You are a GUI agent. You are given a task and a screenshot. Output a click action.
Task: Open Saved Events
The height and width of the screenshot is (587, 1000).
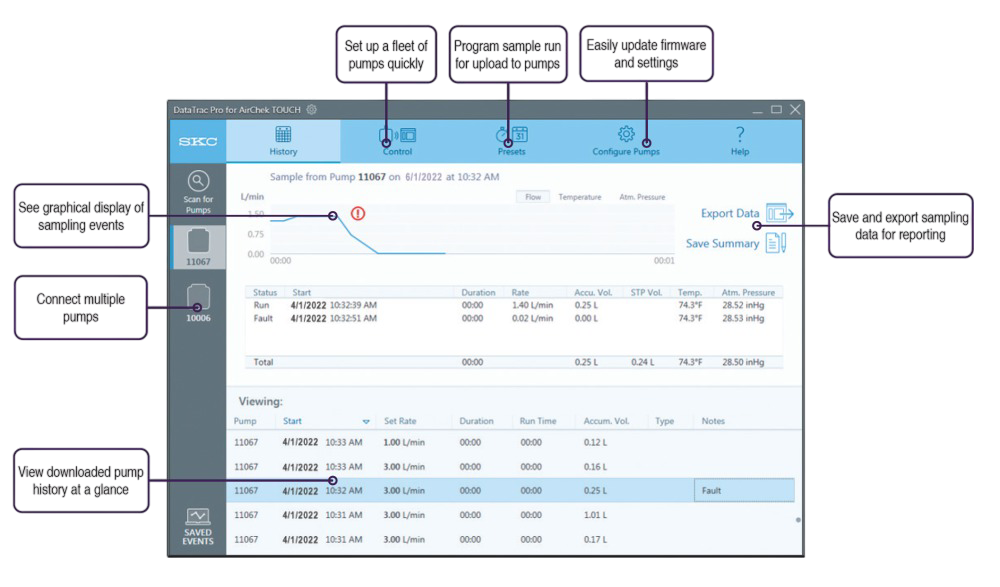tap(198, 527)
